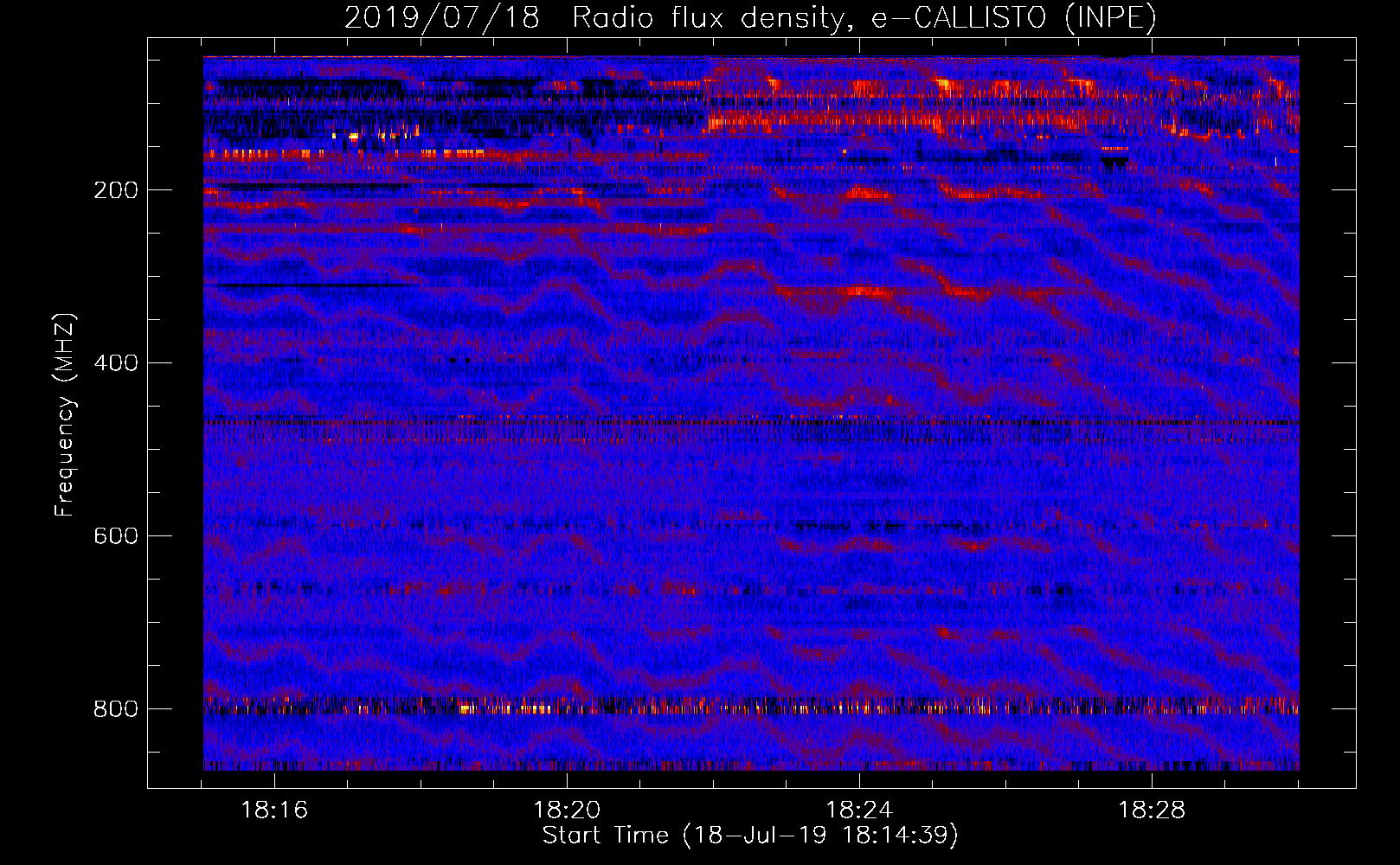This screenshot has height=865, width=1400.
Task: Click the 18:24 time tick label
Action: tap(859, 811)
